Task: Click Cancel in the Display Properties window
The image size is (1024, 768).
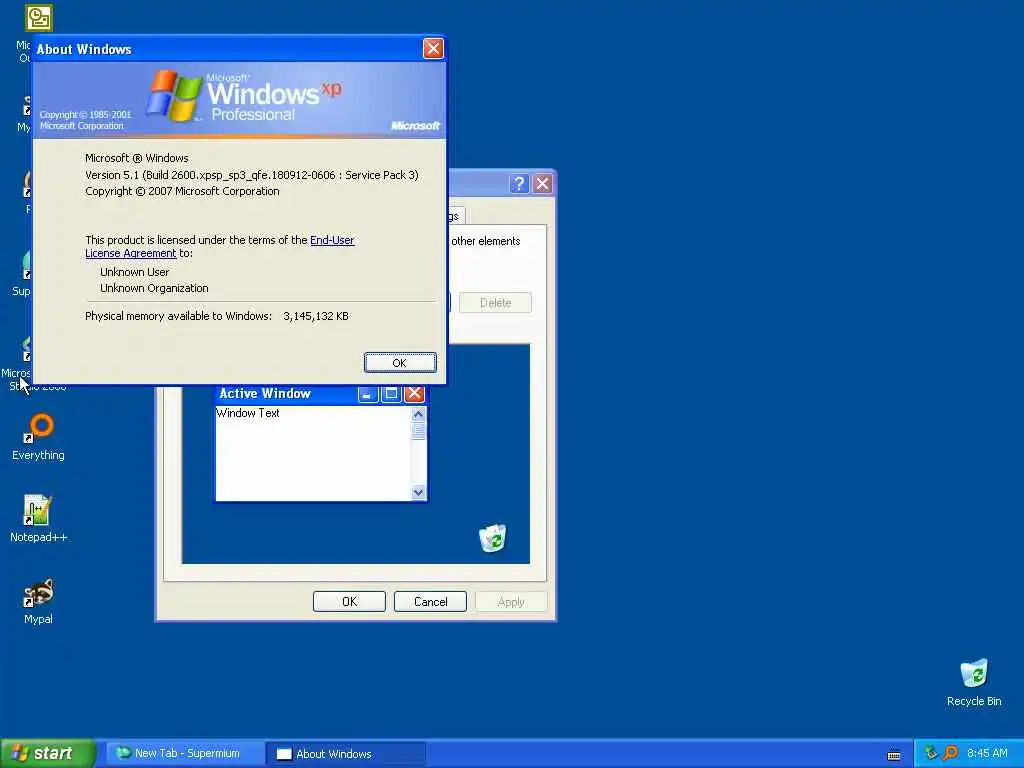Action: click(x=430, y=601)
